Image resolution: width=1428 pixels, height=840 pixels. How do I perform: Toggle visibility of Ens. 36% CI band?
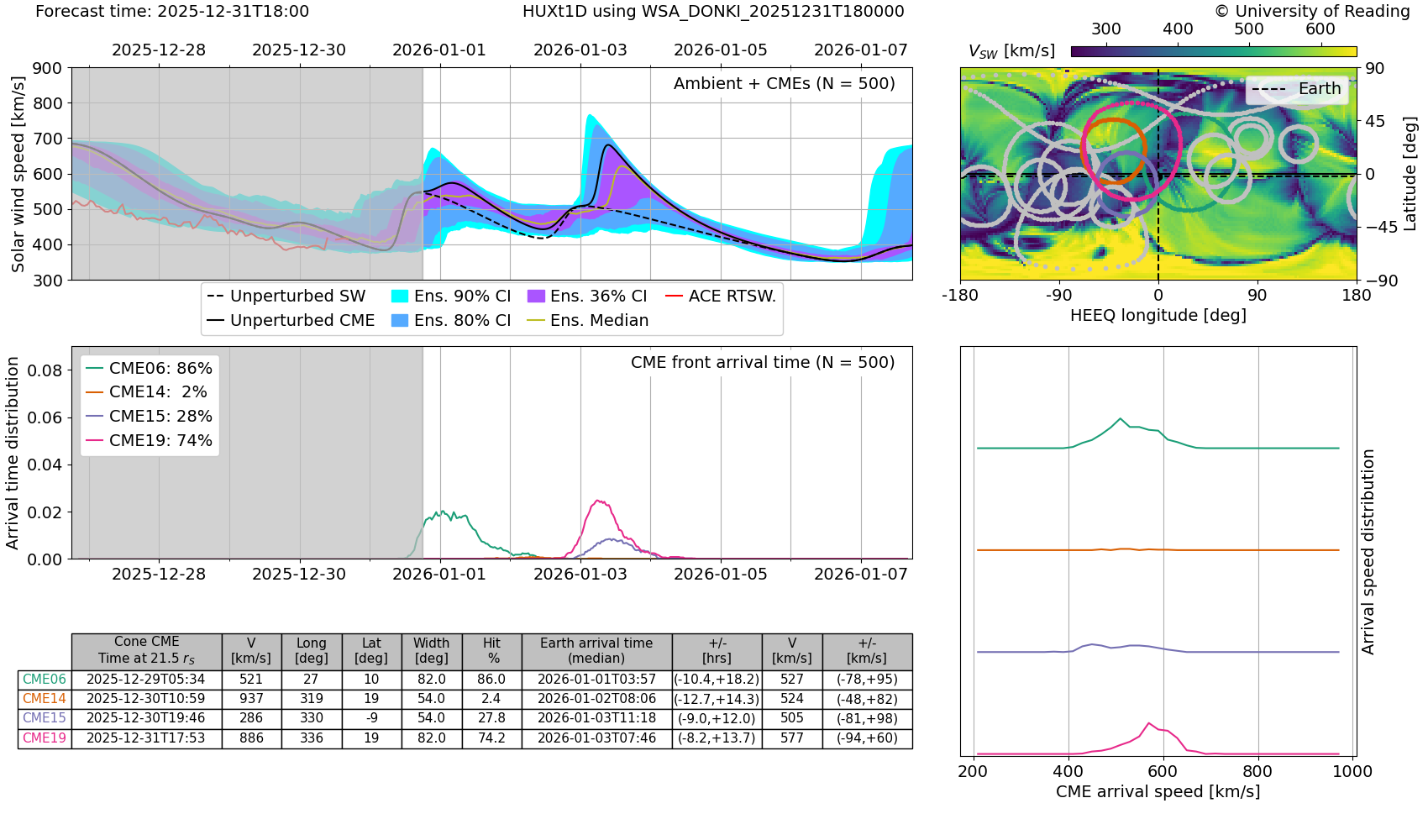[x=538, y=296]
